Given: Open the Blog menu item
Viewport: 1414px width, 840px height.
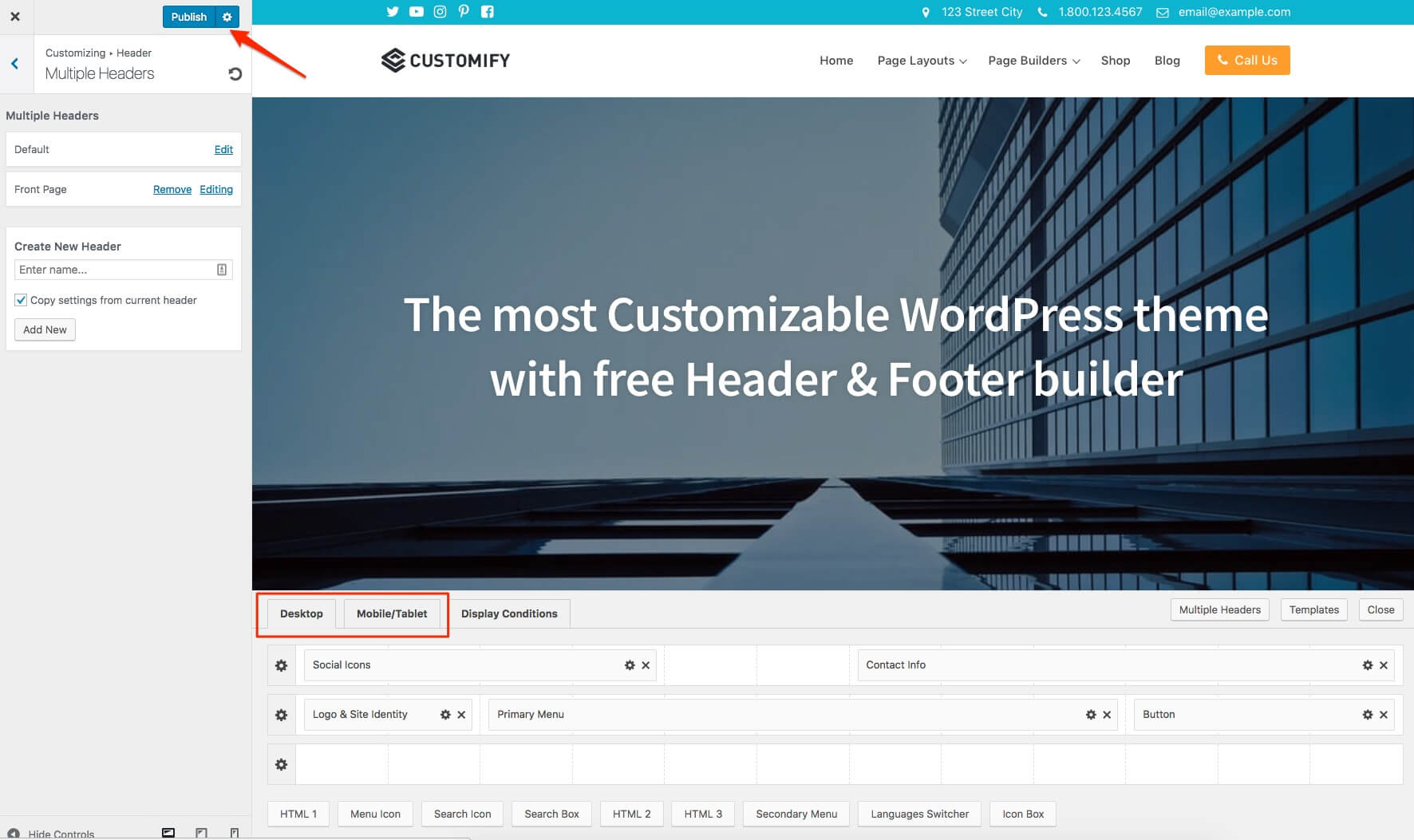Looking at the screenshot, I should 1167,61.
